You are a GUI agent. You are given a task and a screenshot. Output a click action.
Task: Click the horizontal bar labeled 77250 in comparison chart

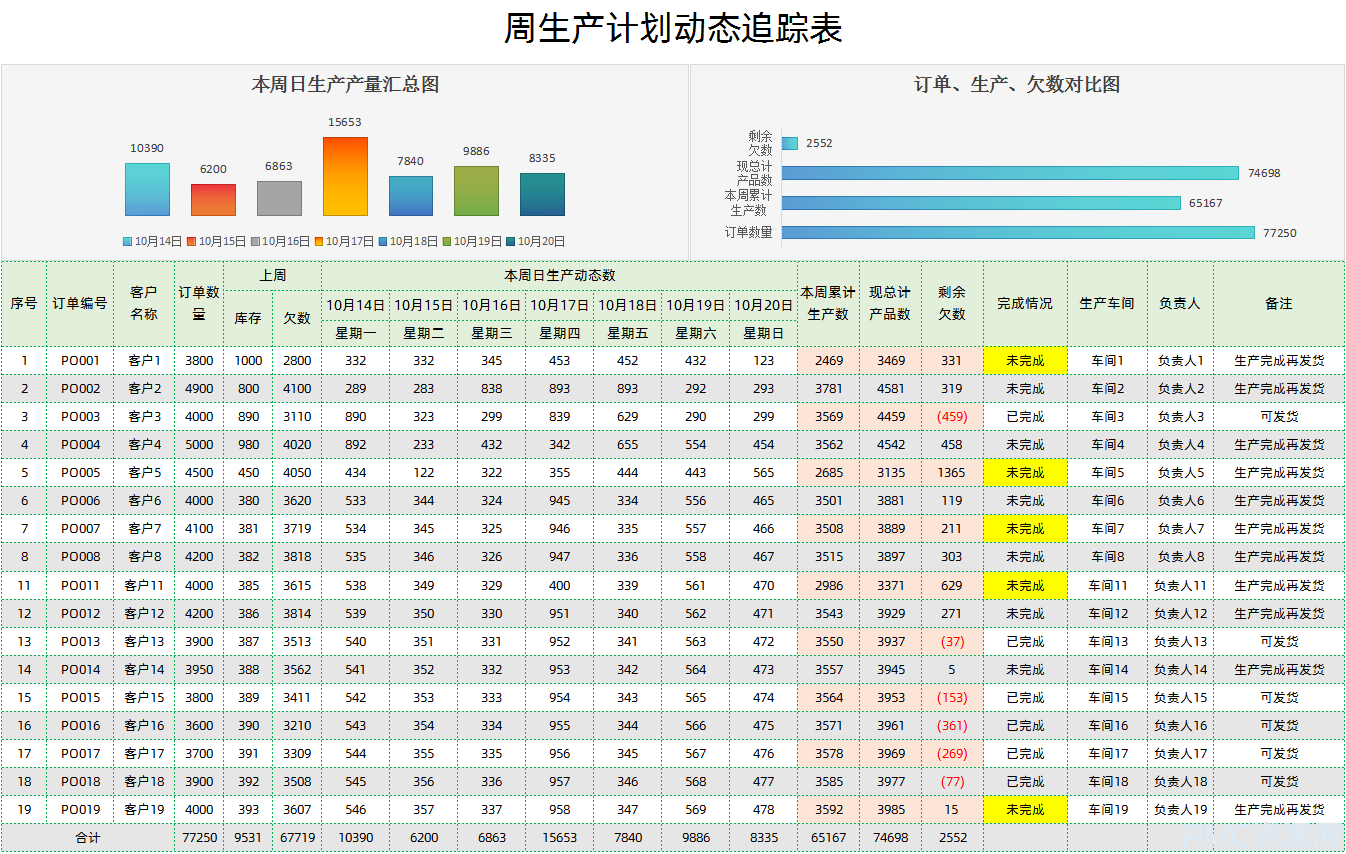pyautogui.click(x=1018, y=233)
